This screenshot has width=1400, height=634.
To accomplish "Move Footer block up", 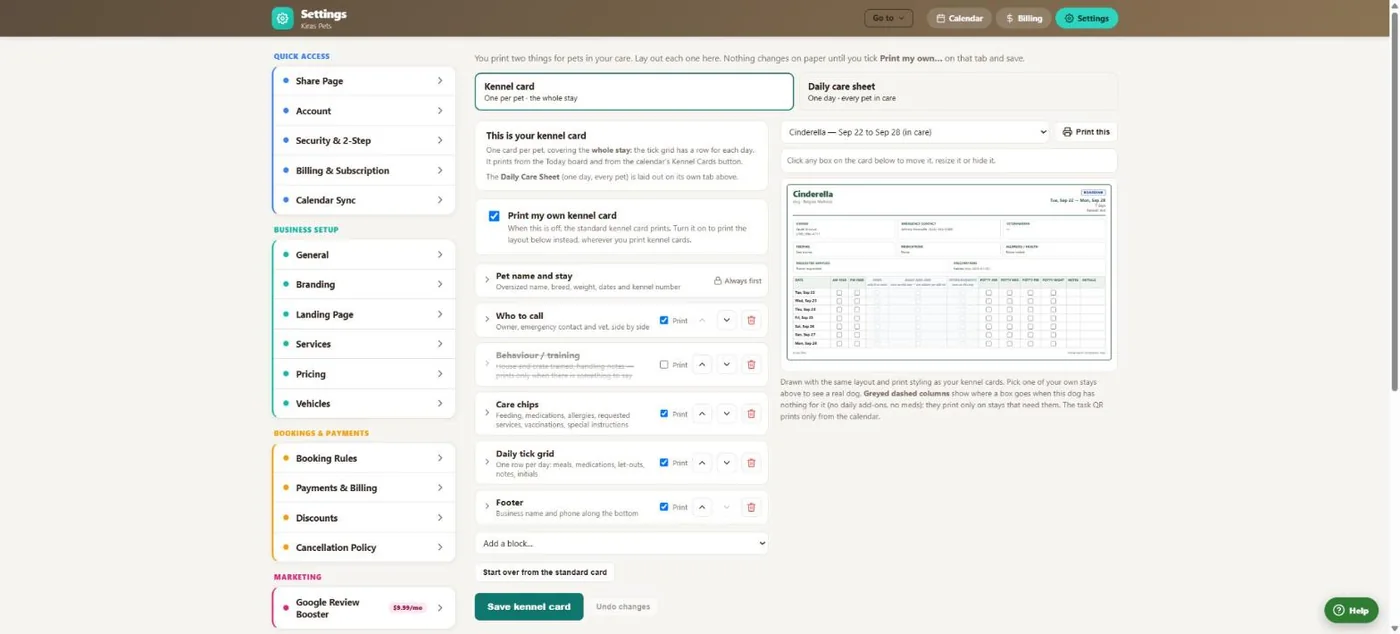I will coord(702,507).
